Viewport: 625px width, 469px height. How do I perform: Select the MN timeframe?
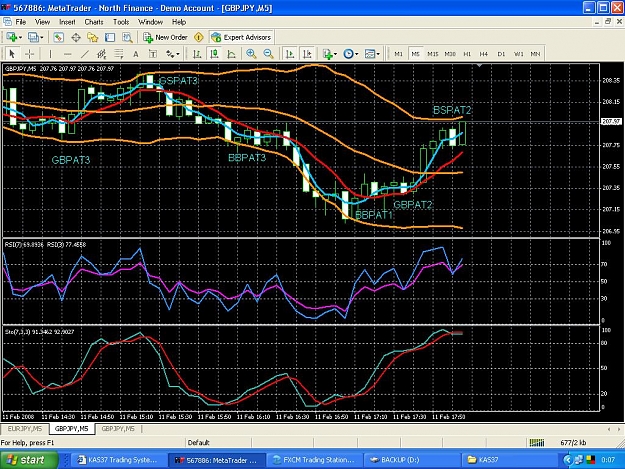535,54
